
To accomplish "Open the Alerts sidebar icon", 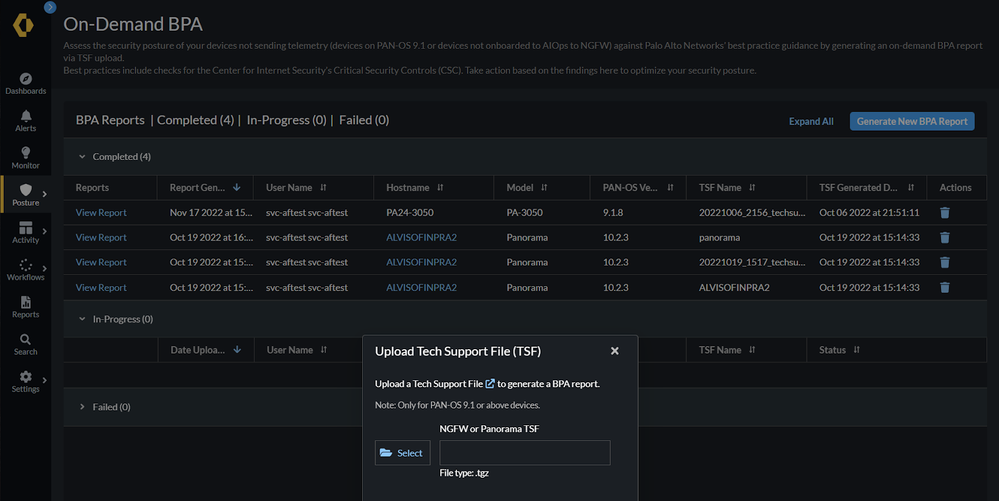I will 25,120.
